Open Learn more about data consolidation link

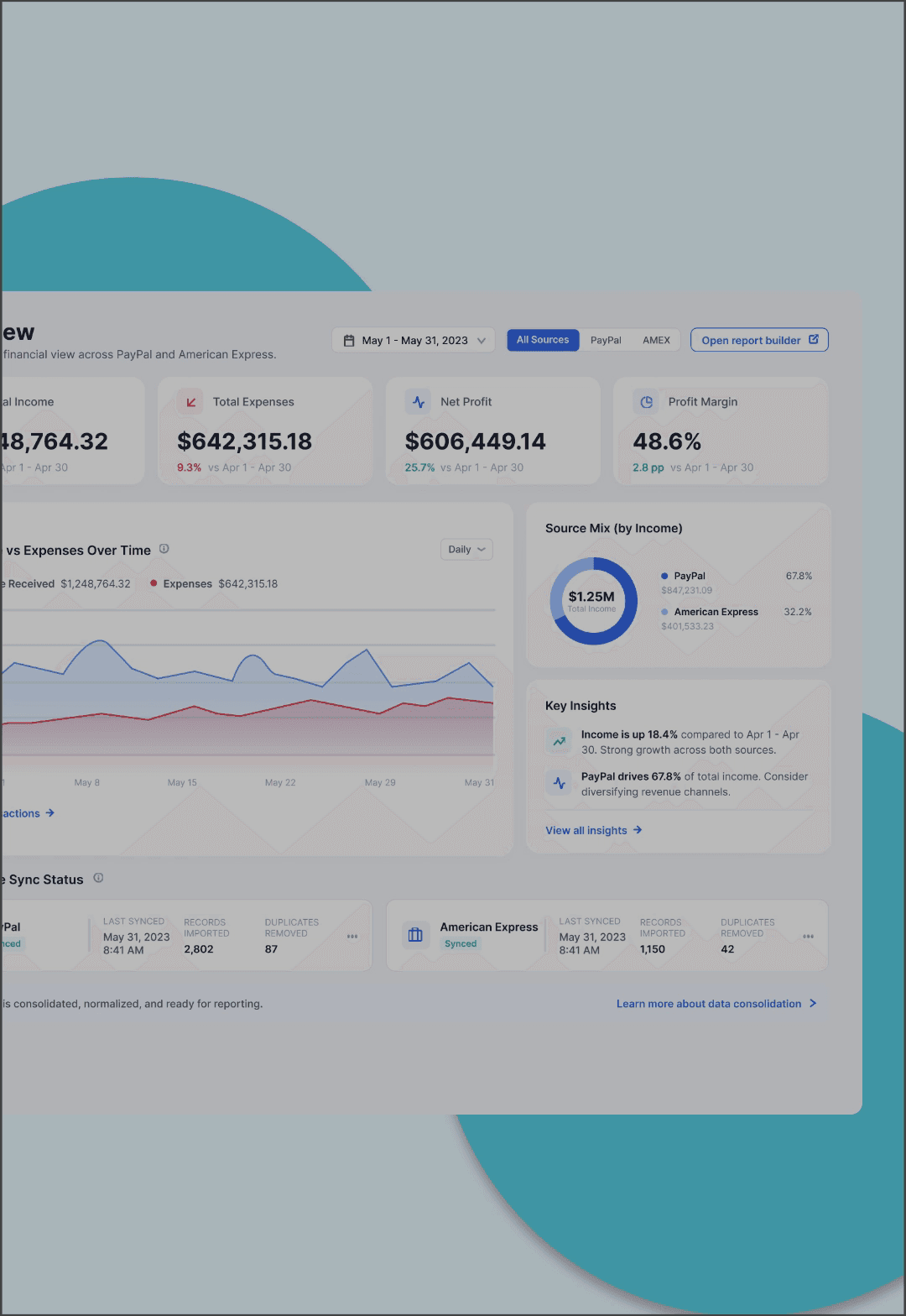click(716, 1004)
